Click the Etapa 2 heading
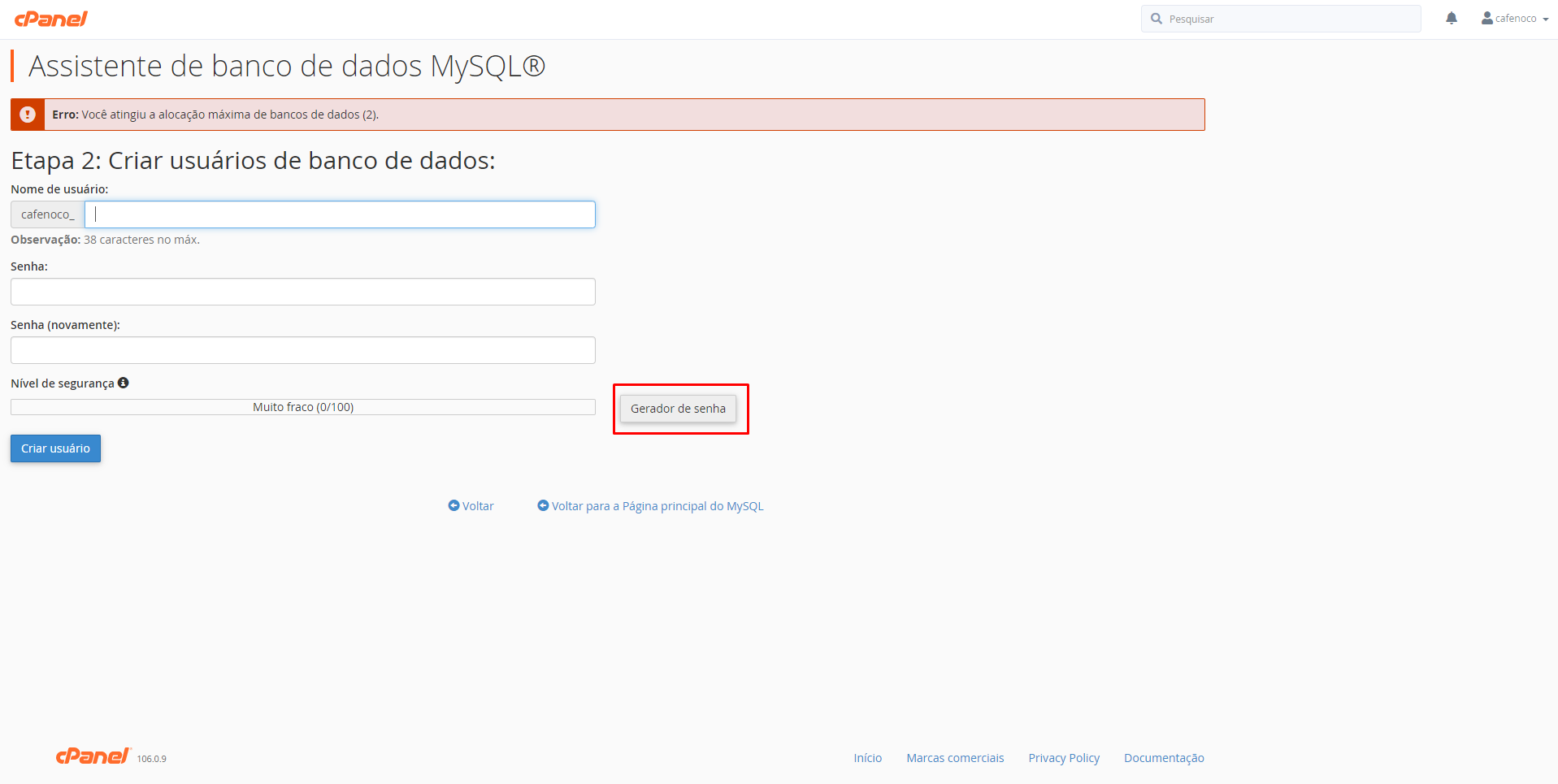 253,160
